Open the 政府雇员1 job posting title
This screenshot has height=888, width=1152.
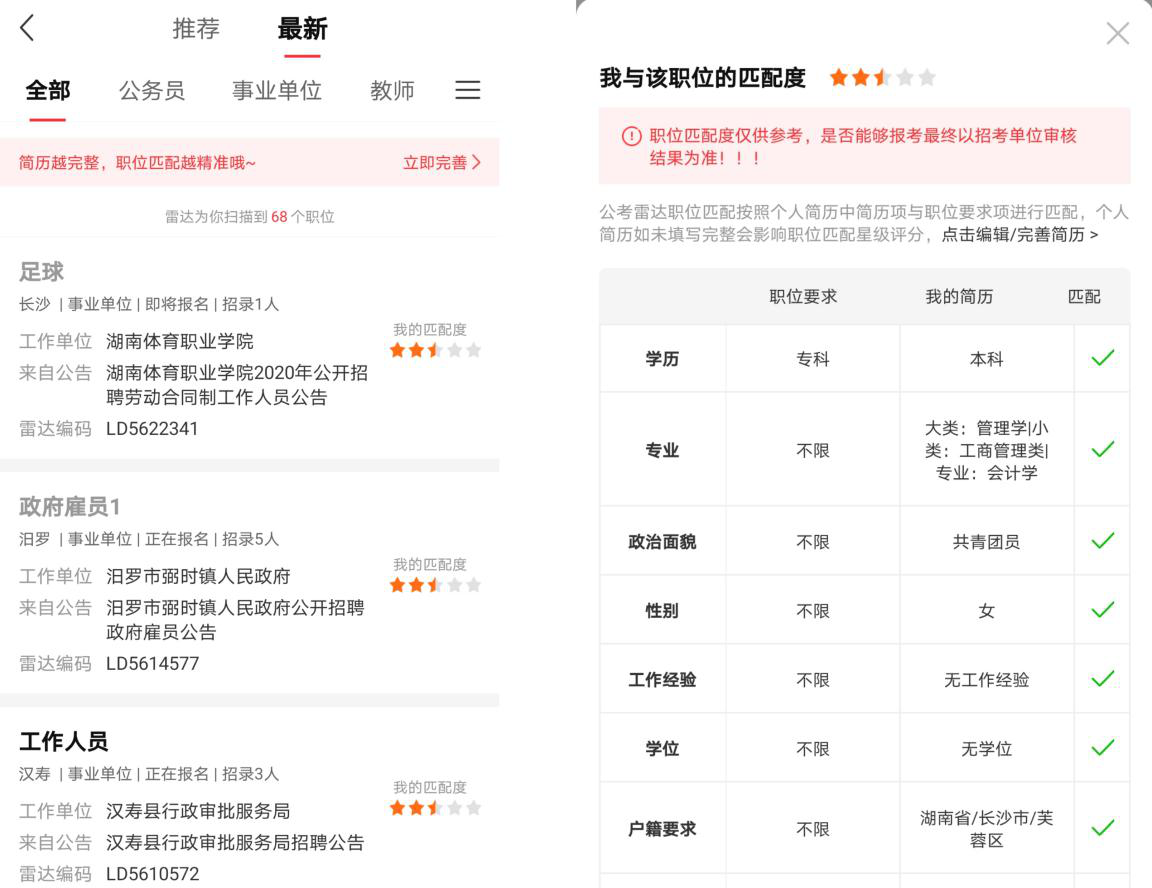(69, 507)
